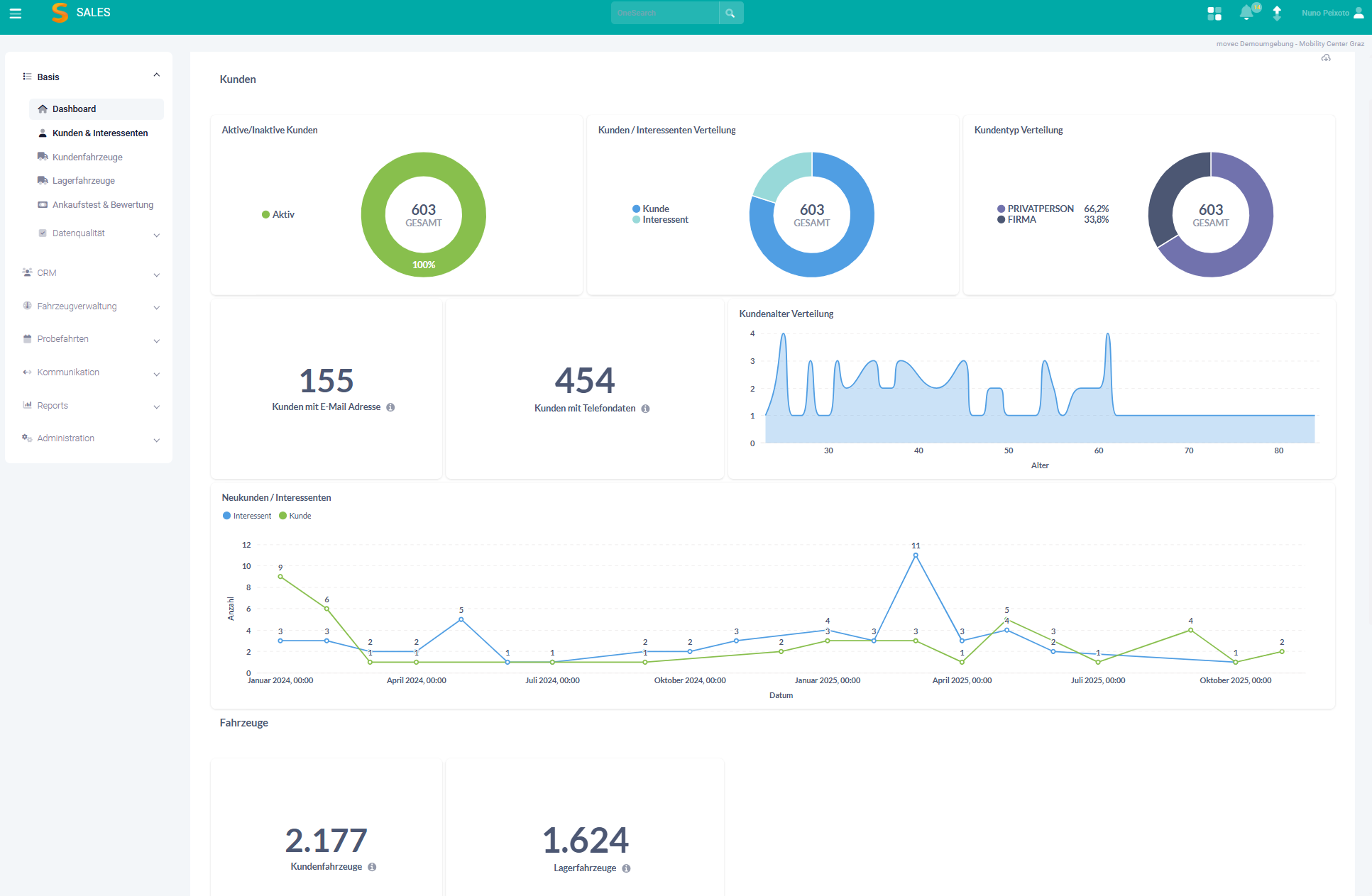Toggle the Kunde series in Neukunden legend
1372x896 pixels.
pyautogui.click(x=295, y=516)
